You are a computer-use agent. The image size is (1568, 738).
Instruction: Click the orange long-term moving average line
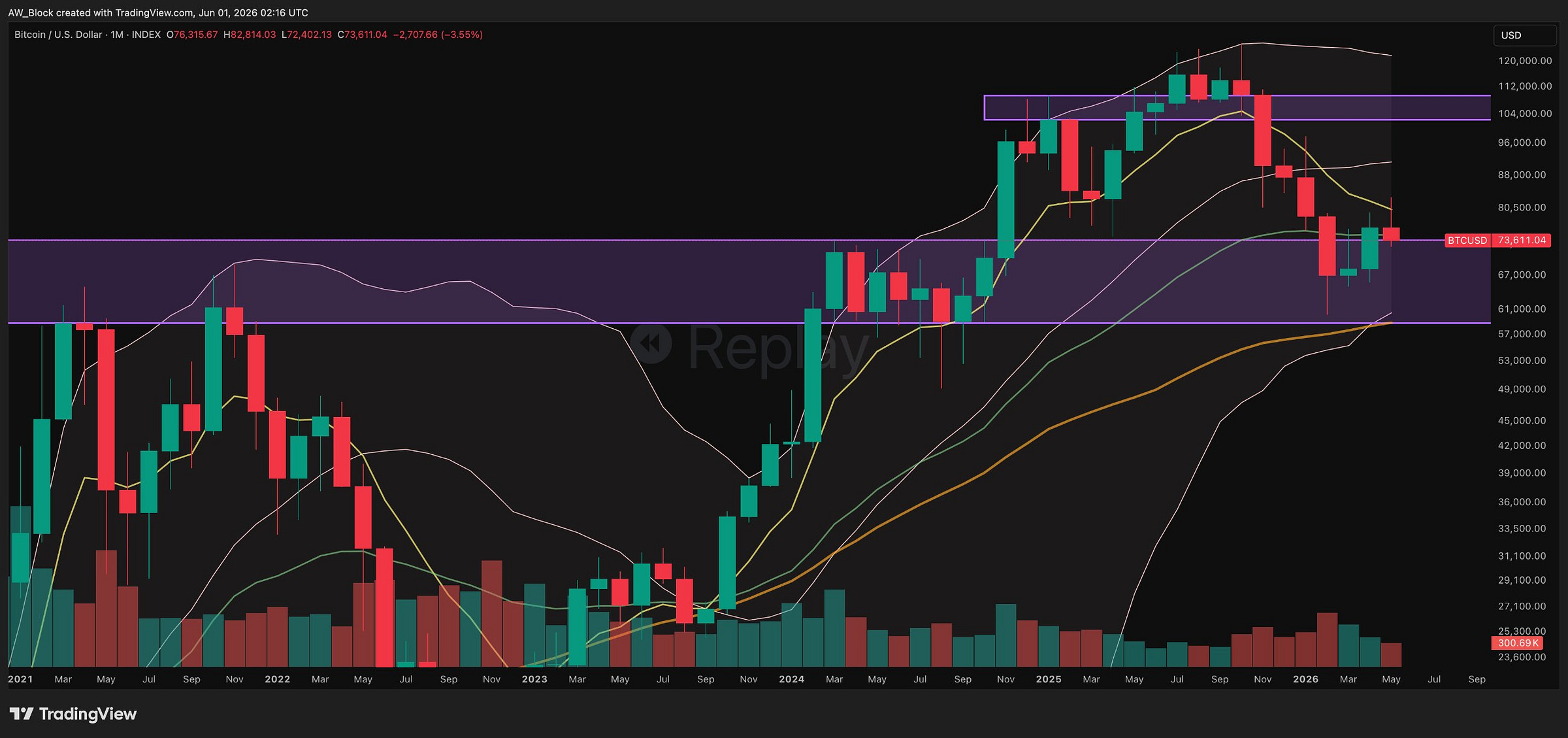[1049, 429]
